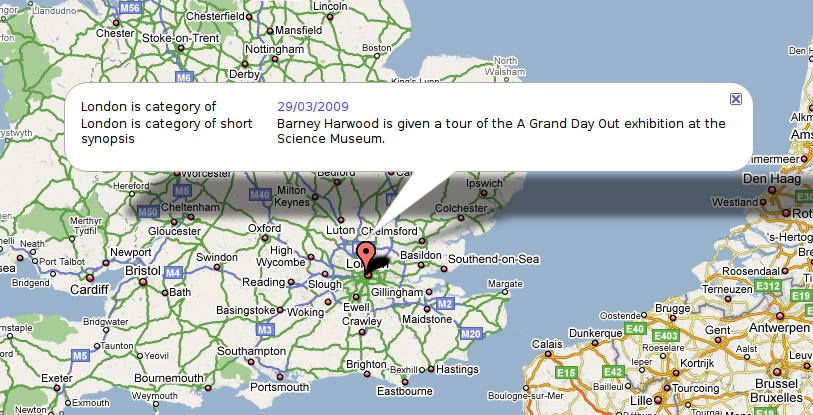Click the Eastbourne map label
This screenshot has width=813, height=415.
pyautogui.click(x=405, y=391)
